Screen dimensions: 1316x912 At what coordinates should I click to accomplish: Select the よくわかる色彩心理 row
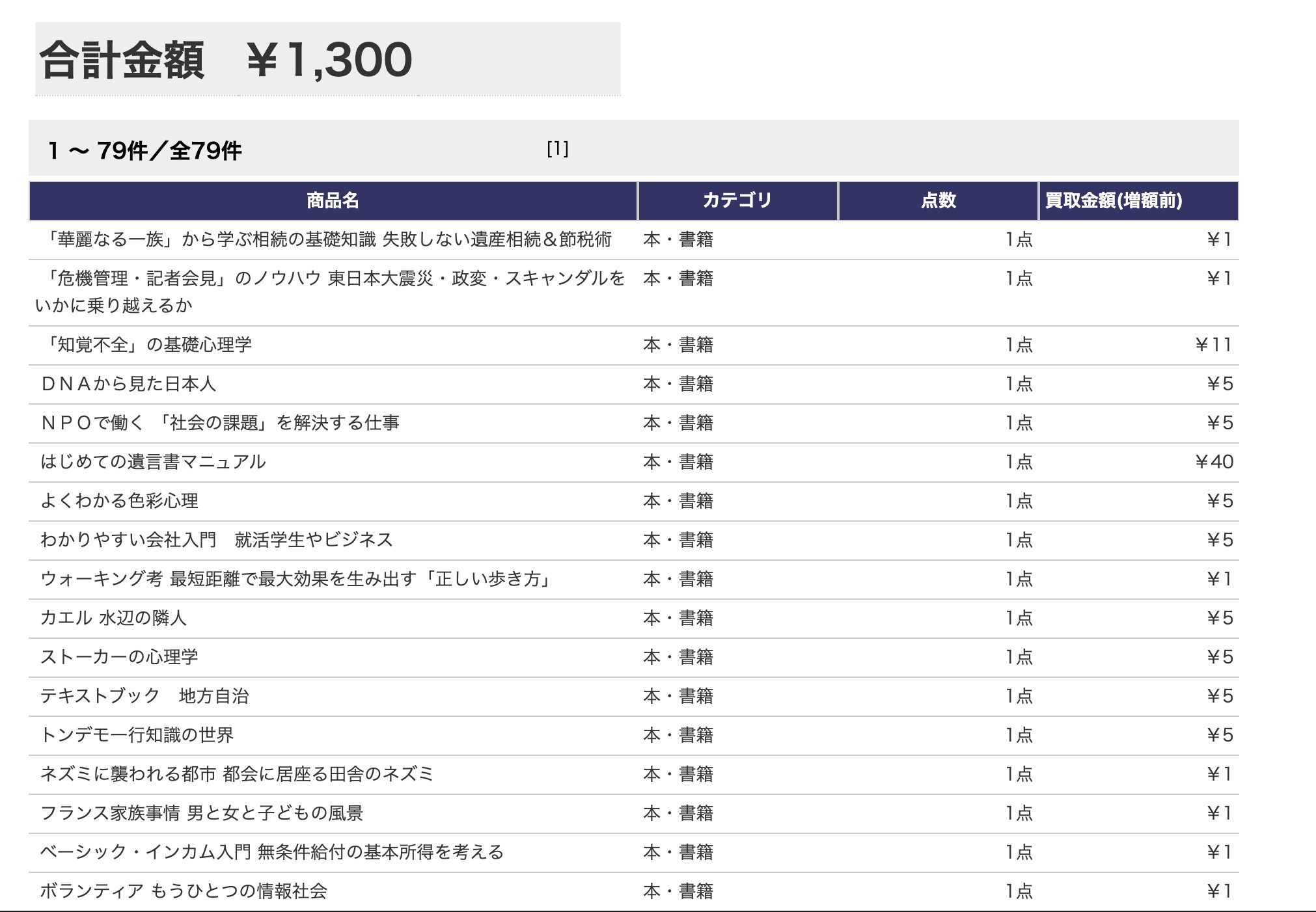[x=119, y=501]
